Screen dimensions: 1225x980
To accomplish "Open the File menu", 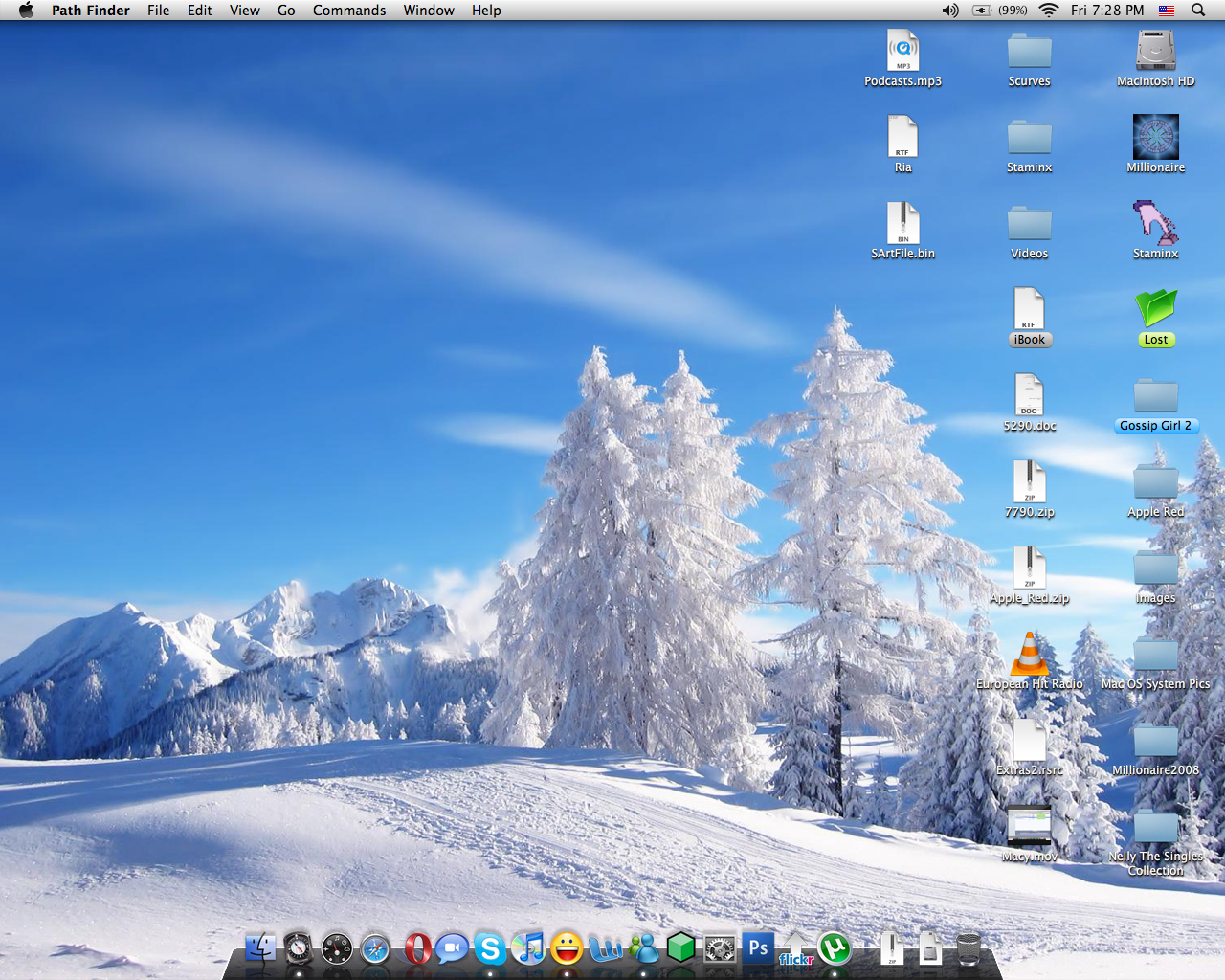I will 159,10.
